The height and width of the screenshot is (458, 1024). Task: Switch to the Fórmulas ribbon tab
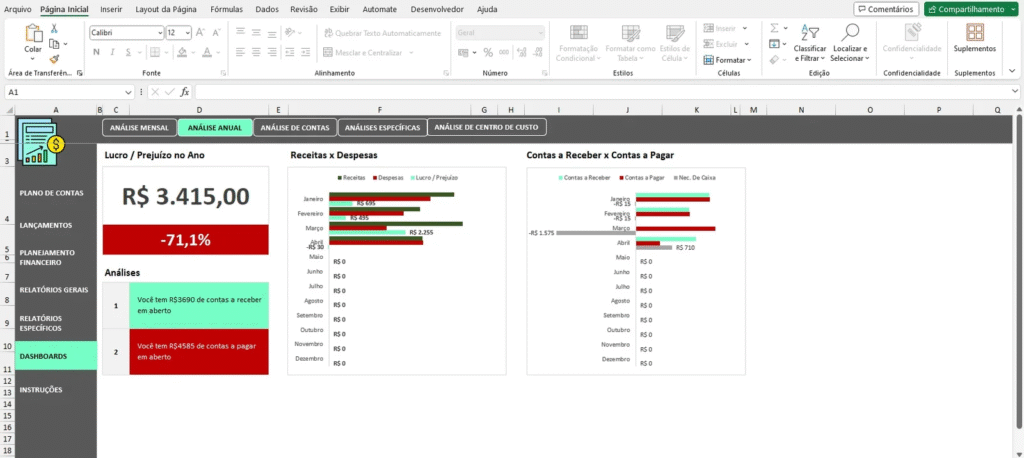[226, 9]
